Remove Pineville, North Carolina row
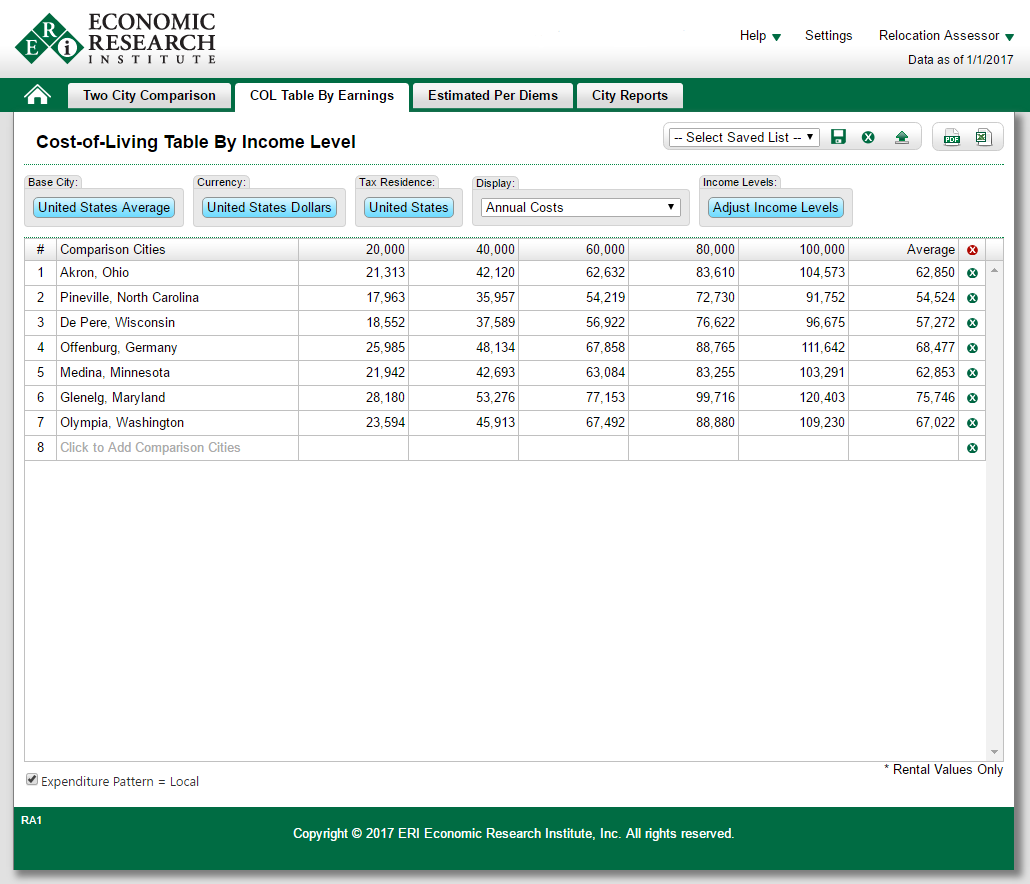The width and height of the screenshot is (1030, 884). click(x=972, y=298)
